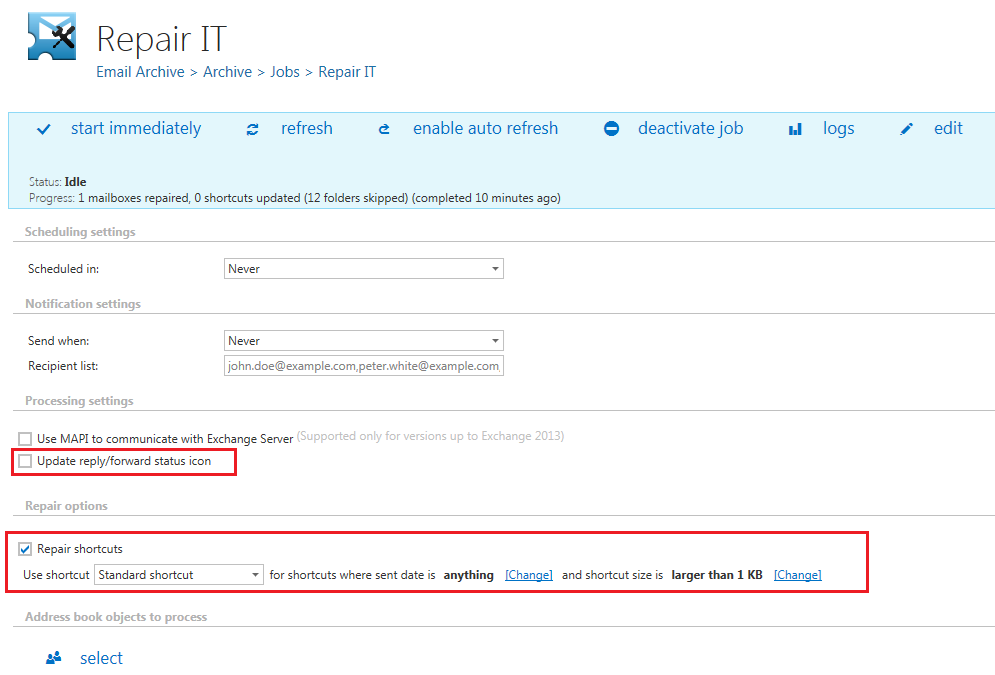This screenshot has height=675, width=995.
Task: Navigate to Jobs in the breadcrumb
Action: (284, 72)
